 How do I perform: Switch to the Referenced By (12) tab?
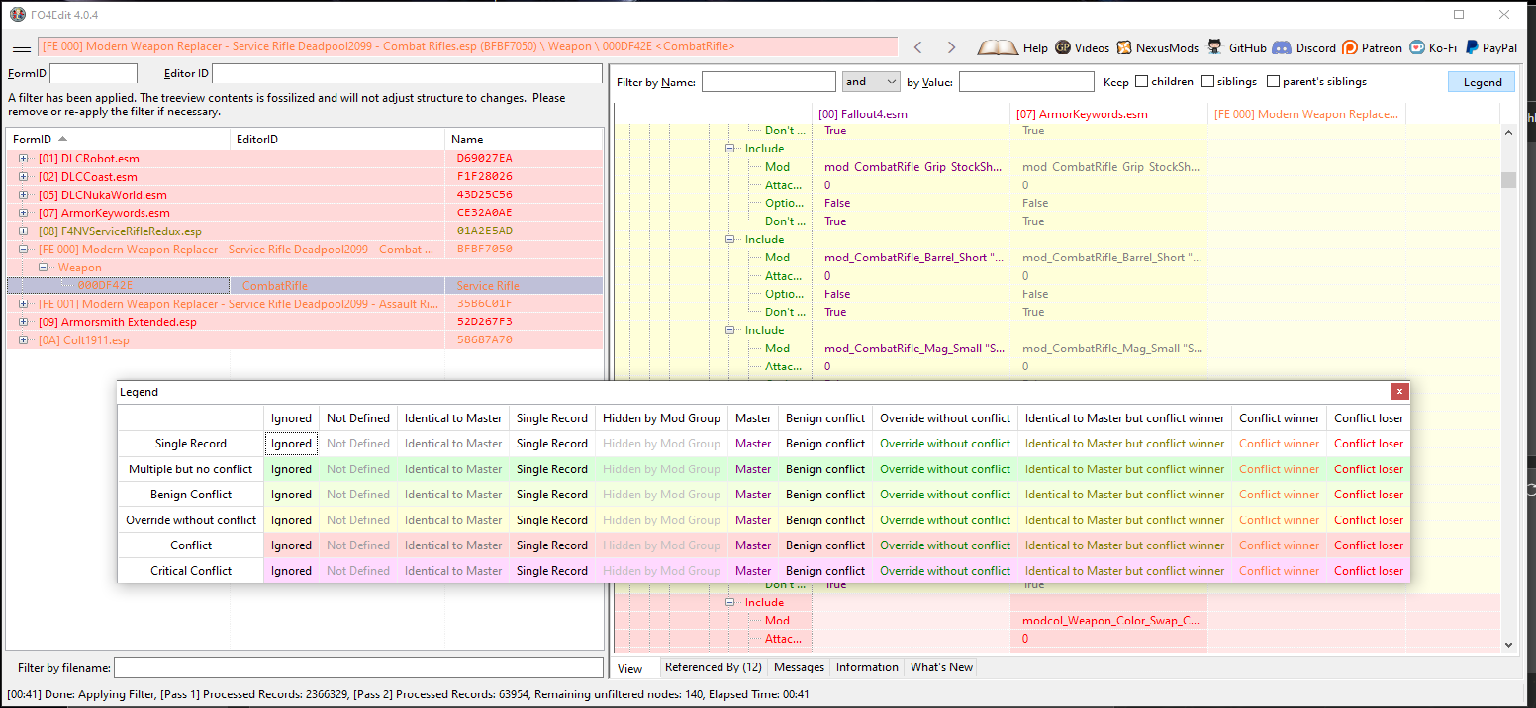coord(713,667)
